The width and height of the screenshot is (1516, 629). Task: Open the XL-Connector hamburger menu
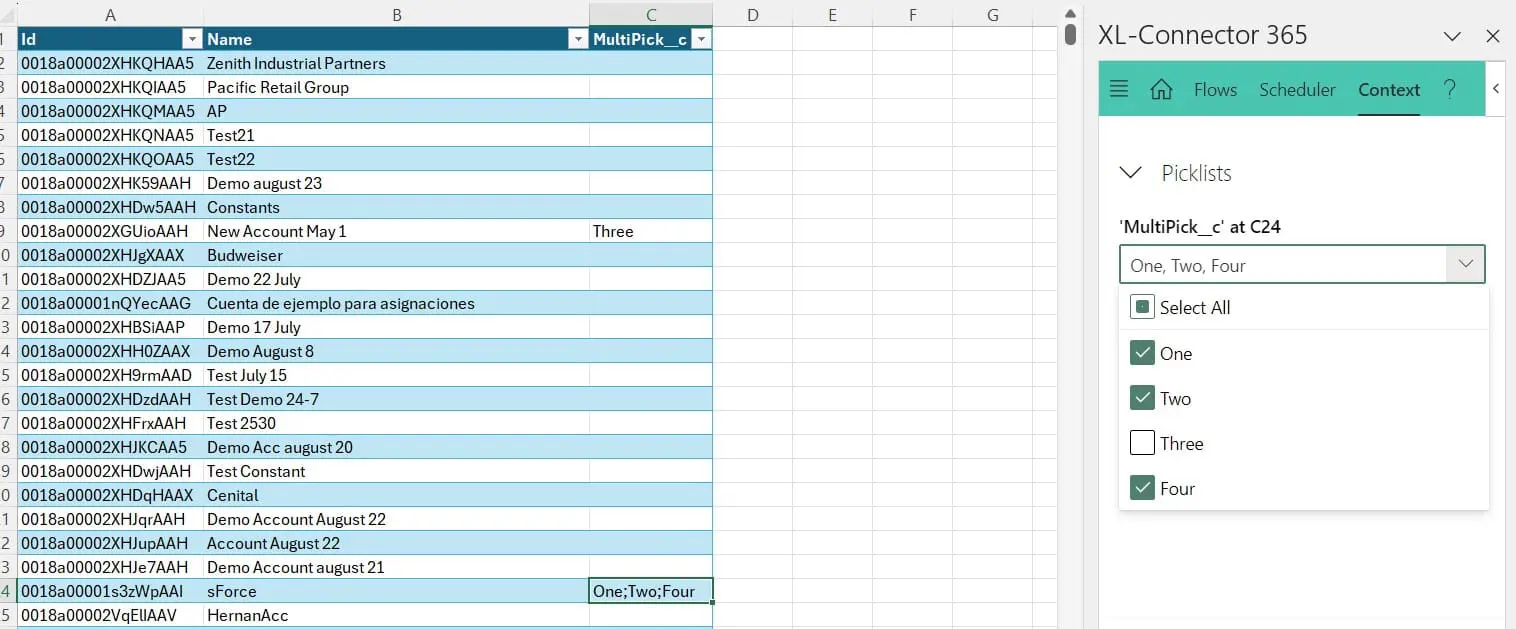coord(1119,89)
